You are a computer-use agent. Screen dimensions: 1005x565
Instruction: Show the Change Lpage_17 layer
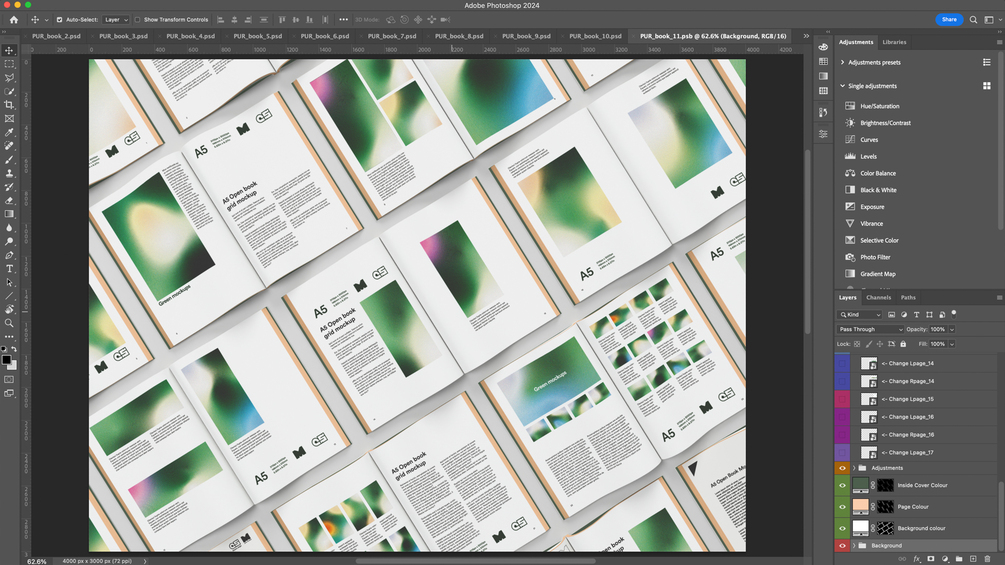coord(842,453)
